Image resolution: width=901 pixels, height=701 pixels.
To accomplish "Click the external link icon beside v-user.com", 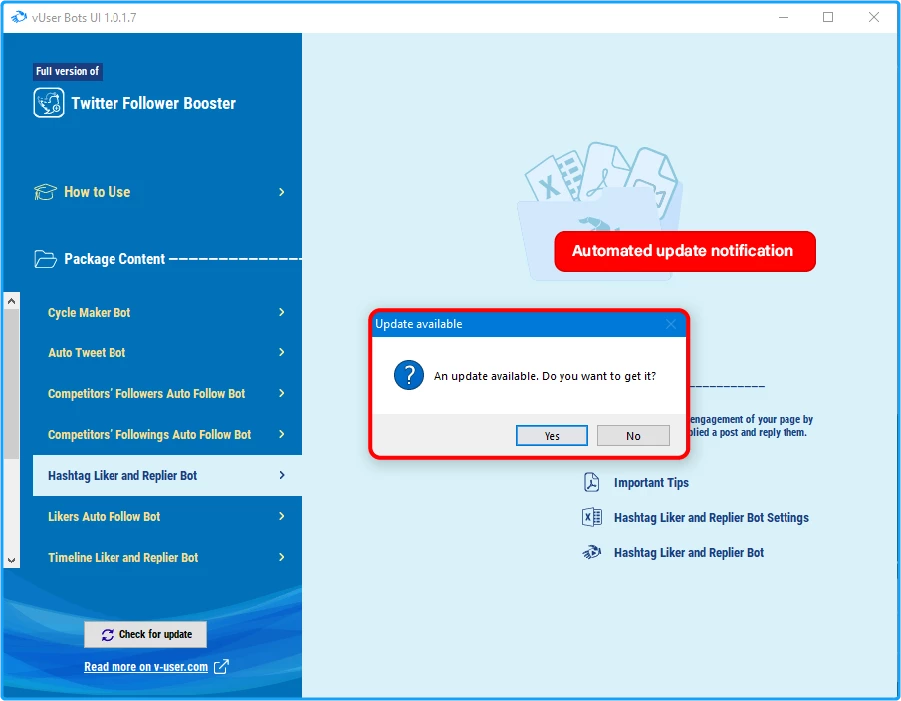I will (221, 667).
